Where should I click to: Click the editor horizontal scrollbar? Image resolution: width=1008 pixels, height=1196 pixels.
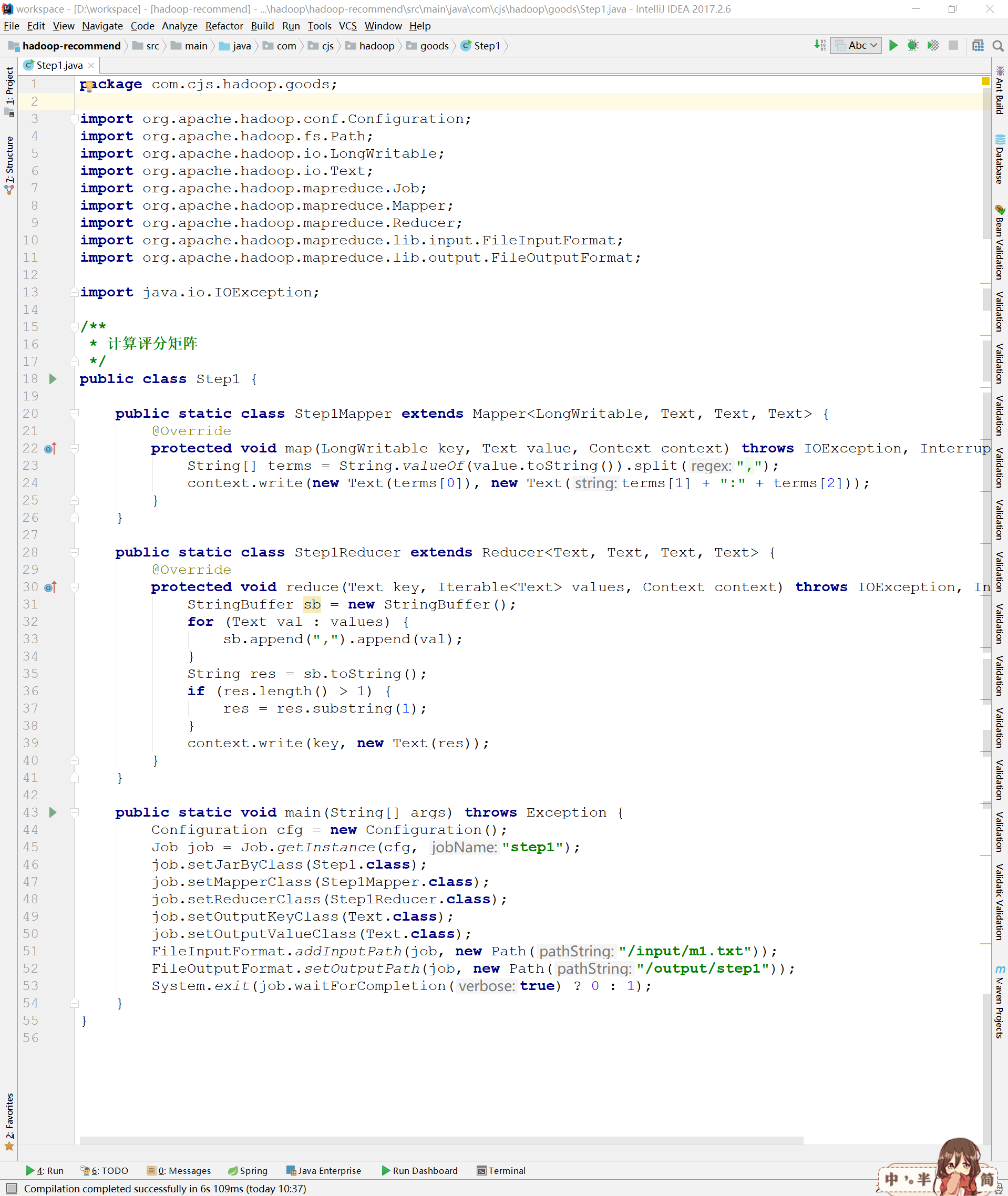[441, 1141]
